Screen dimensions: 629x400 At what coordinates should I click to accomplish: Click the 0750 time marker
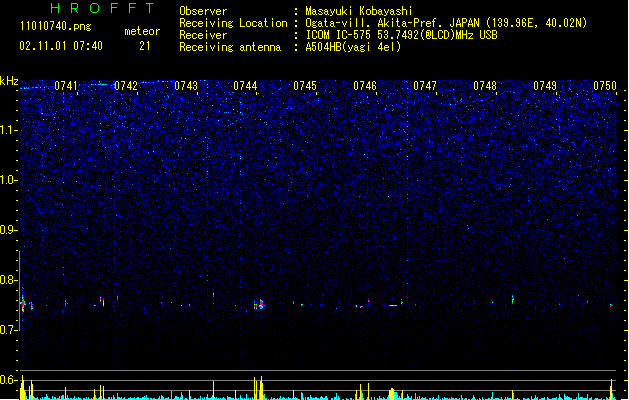click(x=605, y=86)
